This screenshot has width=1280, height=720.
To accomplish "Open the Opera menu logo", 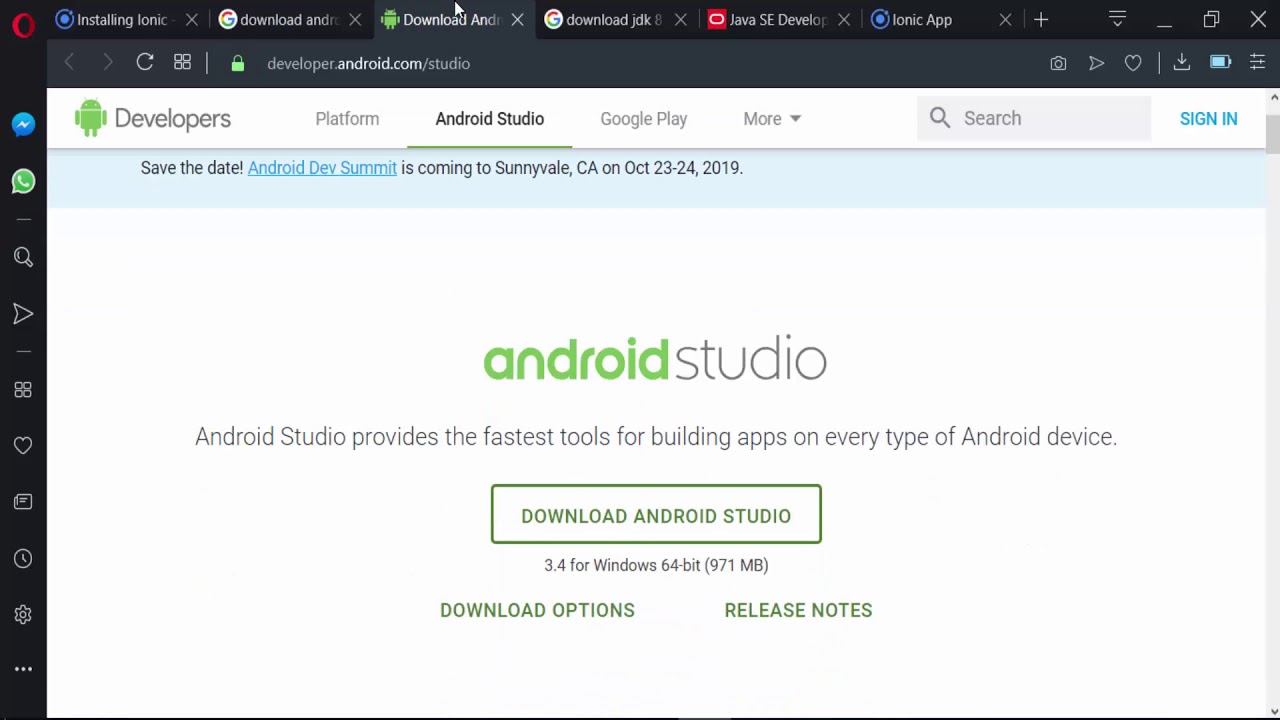I will [x=23, y=23].
